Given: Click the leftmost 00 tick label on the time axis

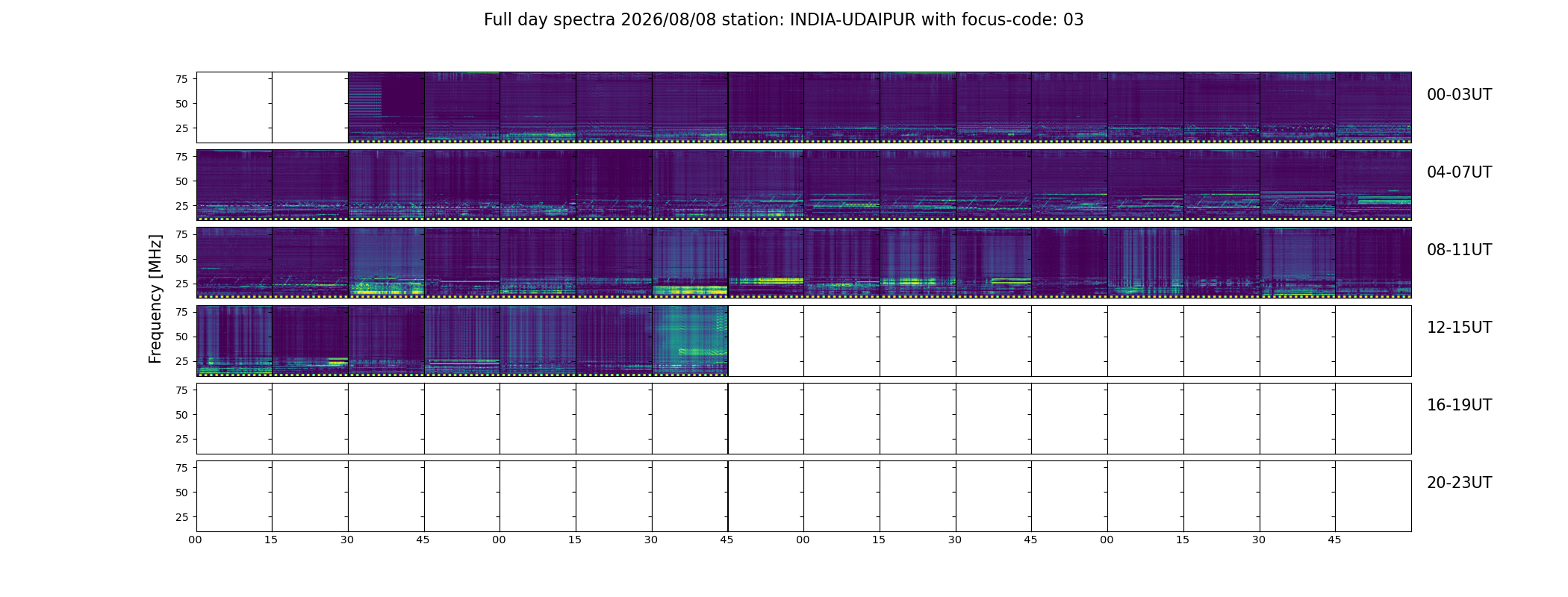Looking at the screenshot, I should coord(195,540).
